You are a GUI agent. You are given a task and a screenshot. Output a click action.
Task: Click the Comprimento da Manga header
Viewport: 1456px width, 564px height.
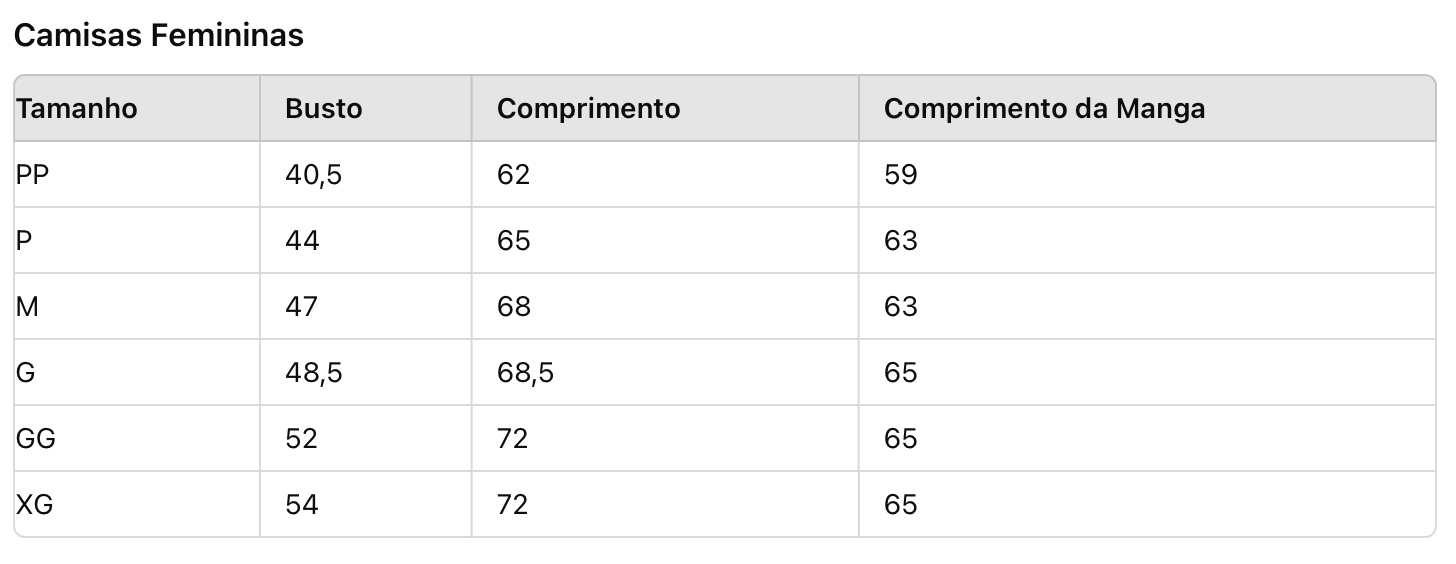[x=1044, y=108]
